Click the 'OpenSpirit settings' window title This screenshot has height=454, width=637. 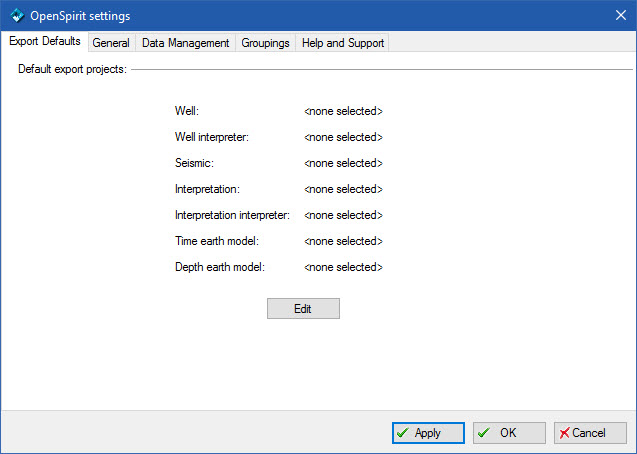[x=80, y=16]
